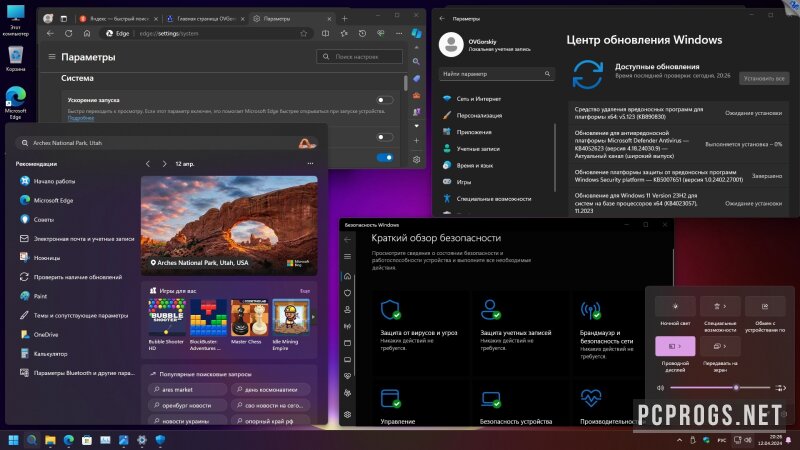Viewport: 800px width, 450px height.
Task: Toggle the startup boost switch in Edge
Action: (x=385, y=100)
